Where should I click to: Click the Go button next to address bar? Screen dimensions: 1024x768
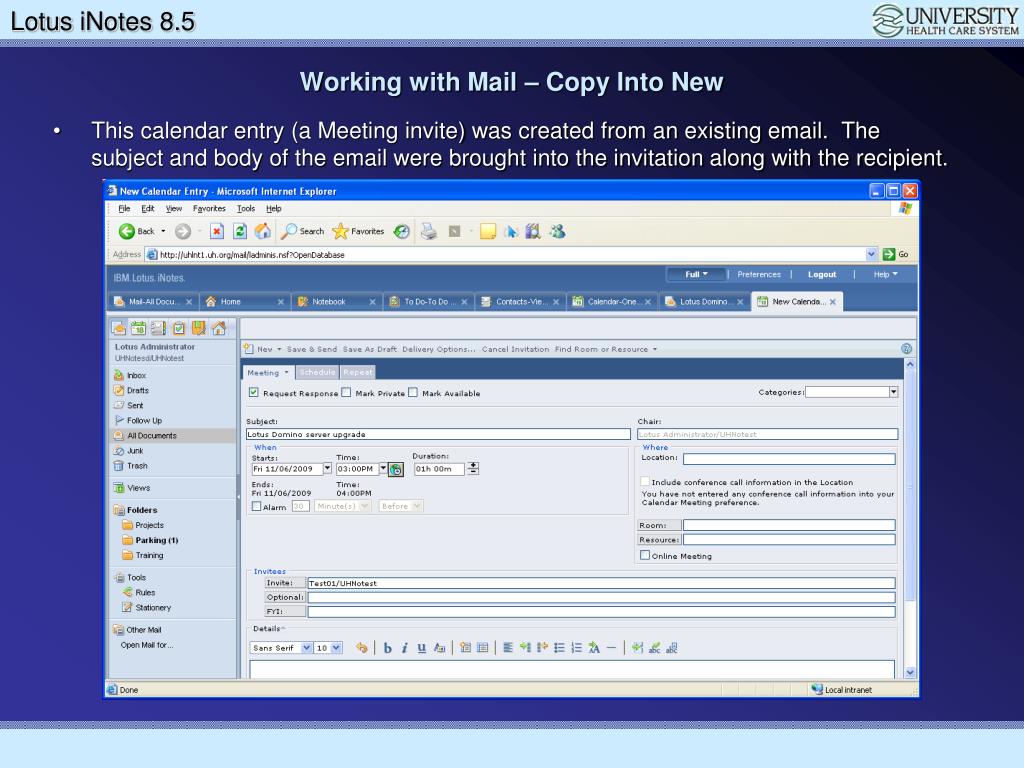(x=895, y=254)
